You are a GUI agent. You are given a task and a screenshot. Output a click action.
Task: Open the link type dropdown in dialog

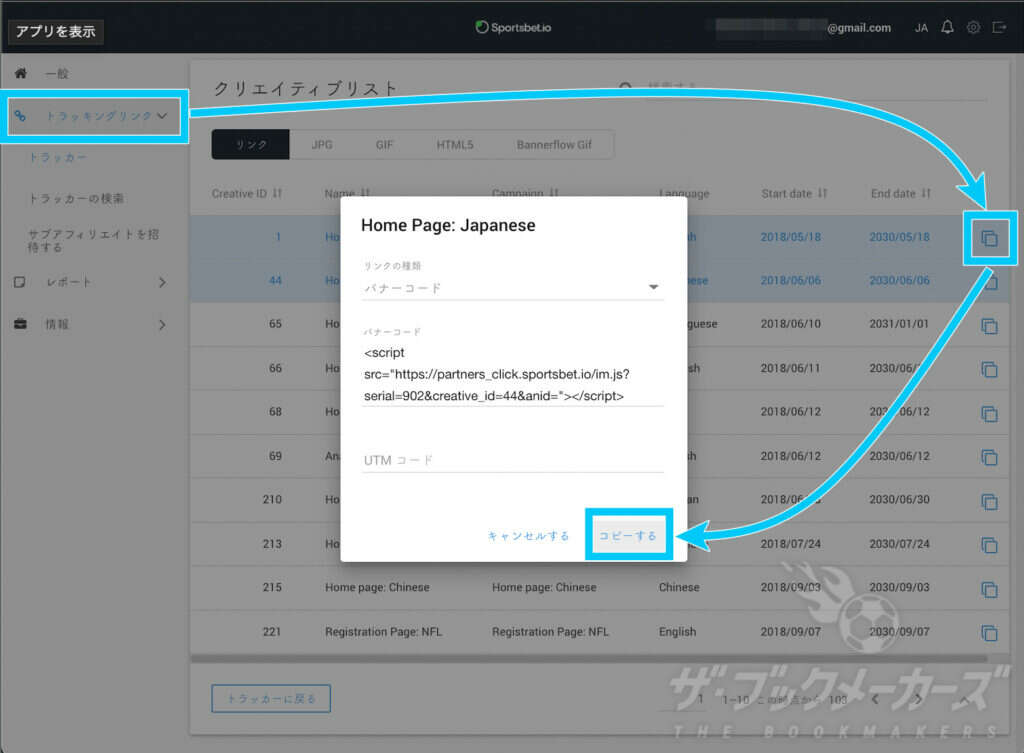point(513,288)
